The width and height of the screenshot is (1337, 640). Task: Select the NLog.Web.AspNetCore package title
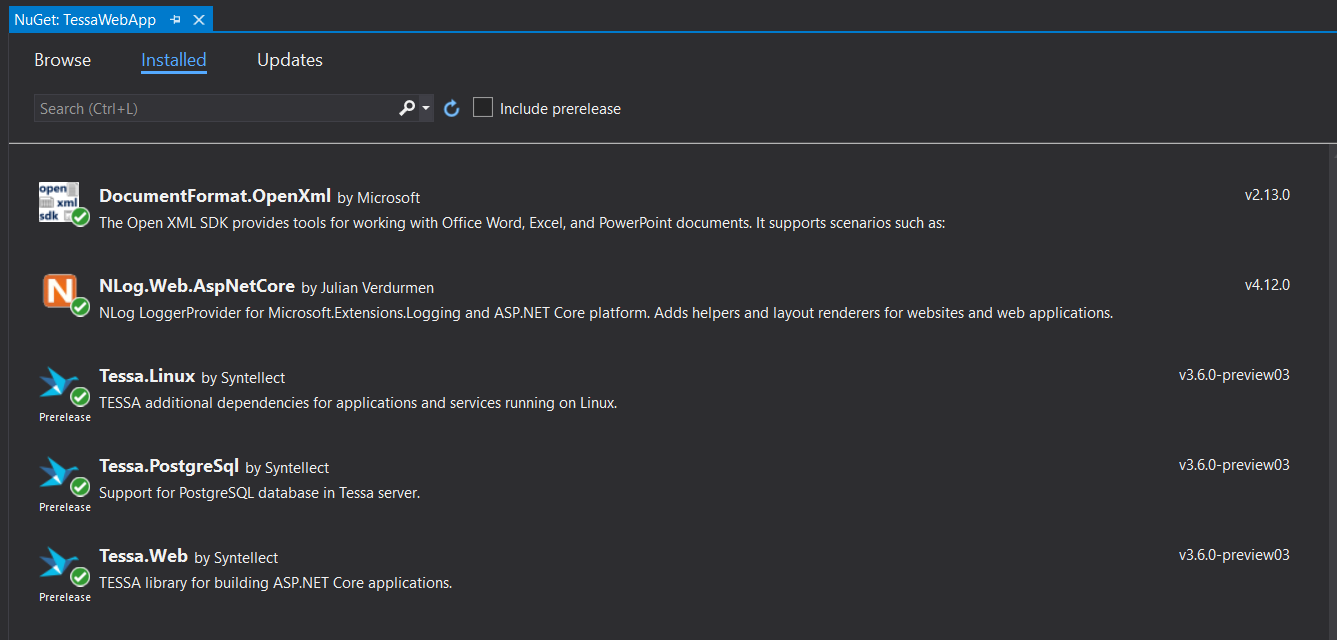pyautogui.click(x=197, y=286)
